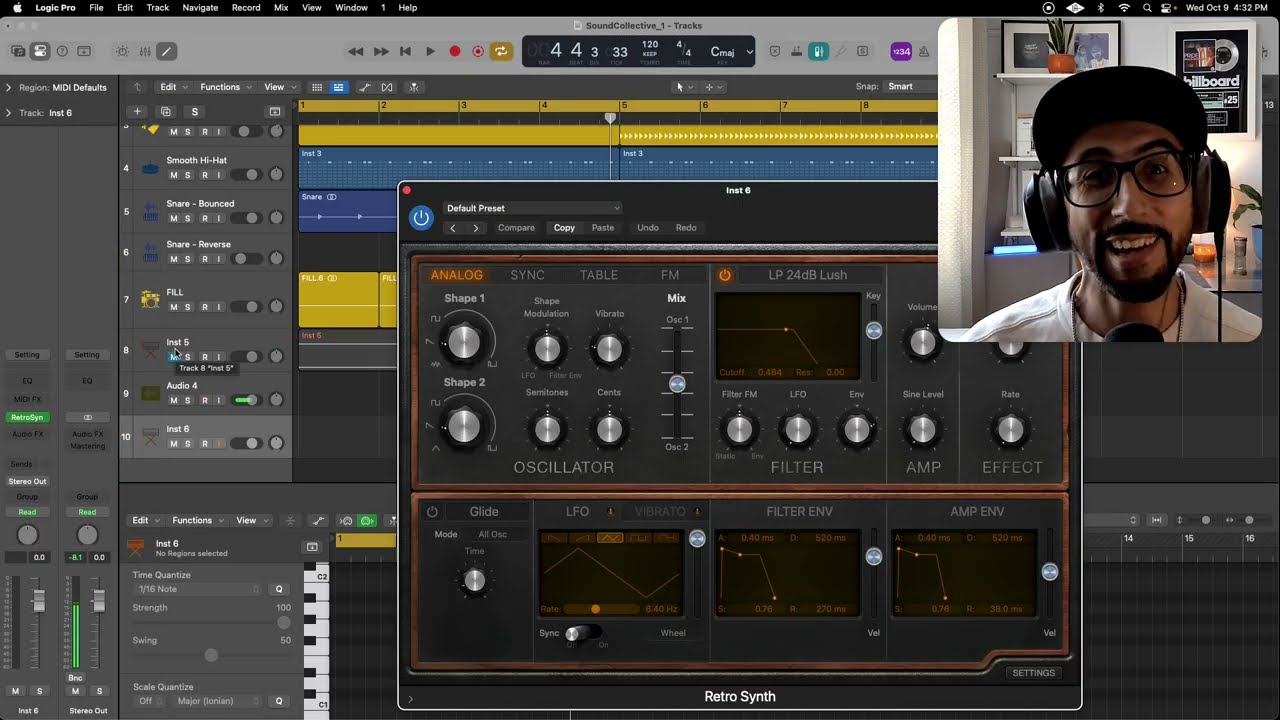1280x720 pixels.
Task: Toggle the Glide power button
Action: [x=432, y=512]
